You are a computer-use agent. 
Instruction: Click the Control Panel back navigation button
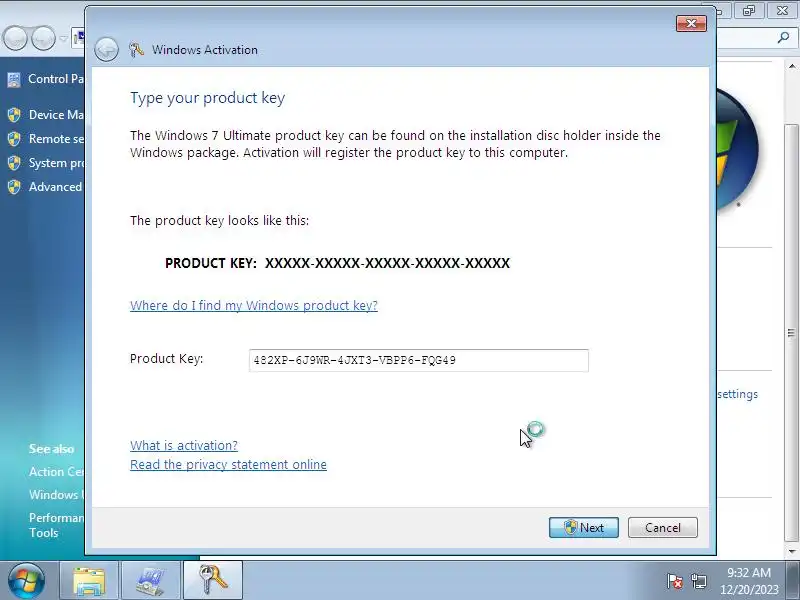pos(15,38)
